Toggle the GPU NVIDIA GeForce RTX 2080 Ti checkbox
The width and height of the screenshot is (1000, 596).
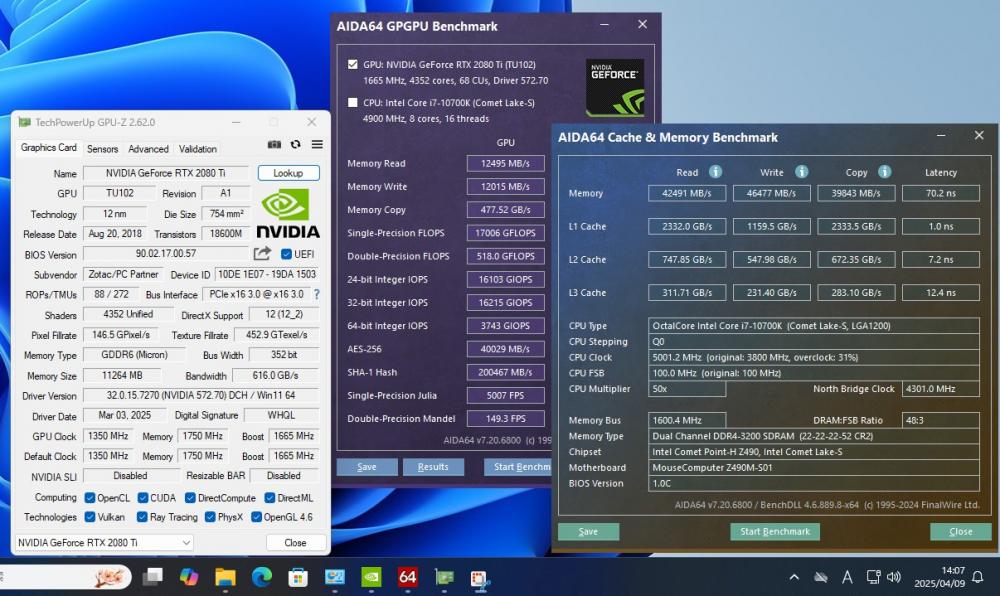coord(353,64)
